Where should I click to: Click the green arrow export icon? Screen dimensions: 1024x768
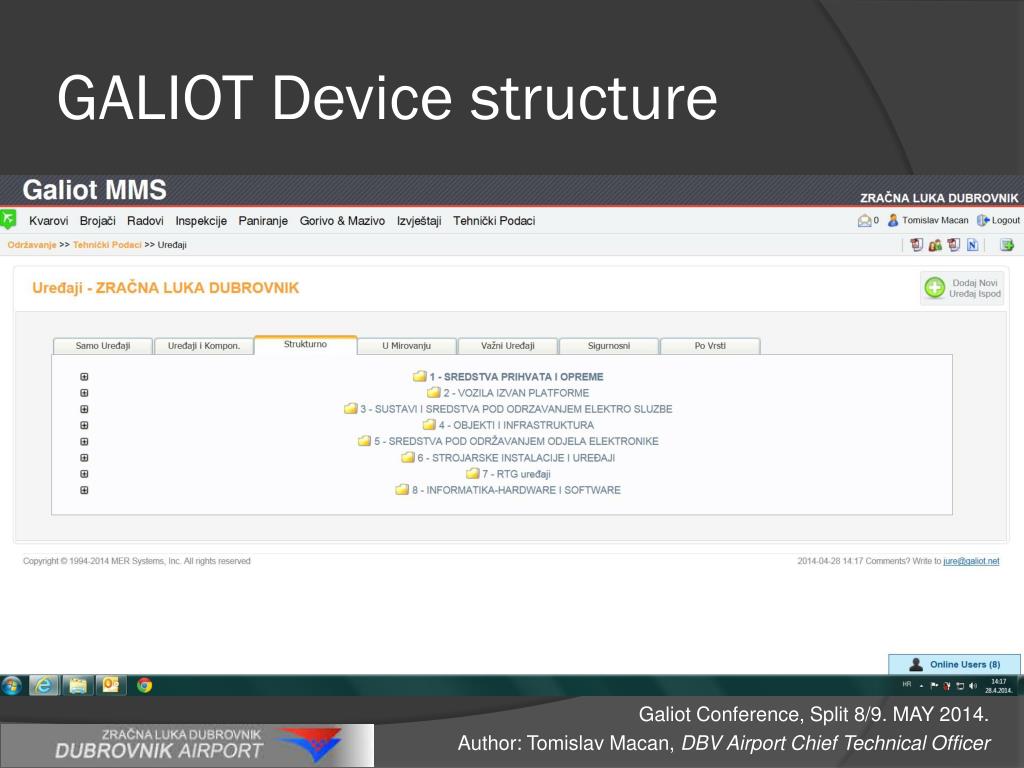[x=1007, y=245]
